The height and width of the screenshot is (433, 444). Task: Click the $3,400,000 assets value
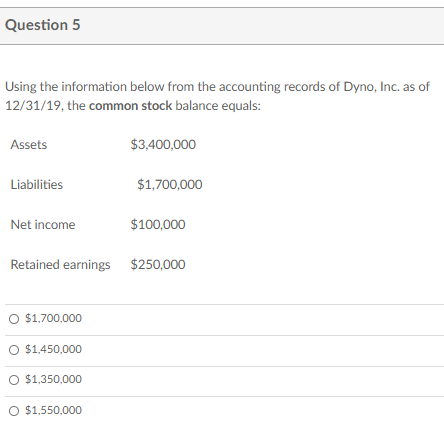(163, 145)
